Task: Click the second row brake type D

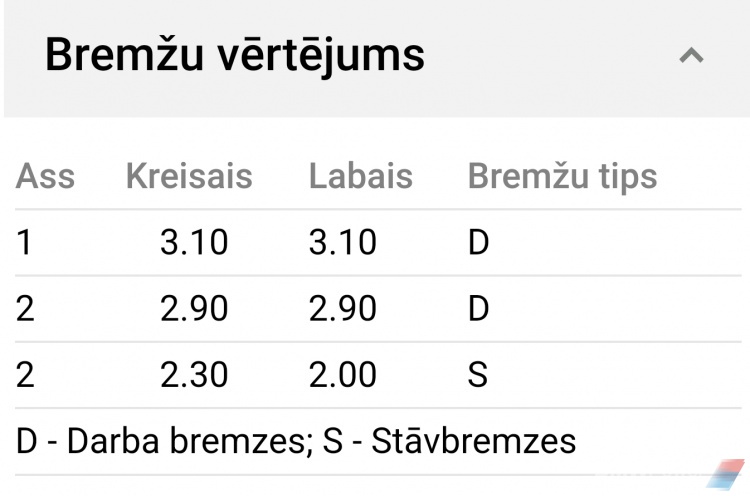Action: click(478, 309)
